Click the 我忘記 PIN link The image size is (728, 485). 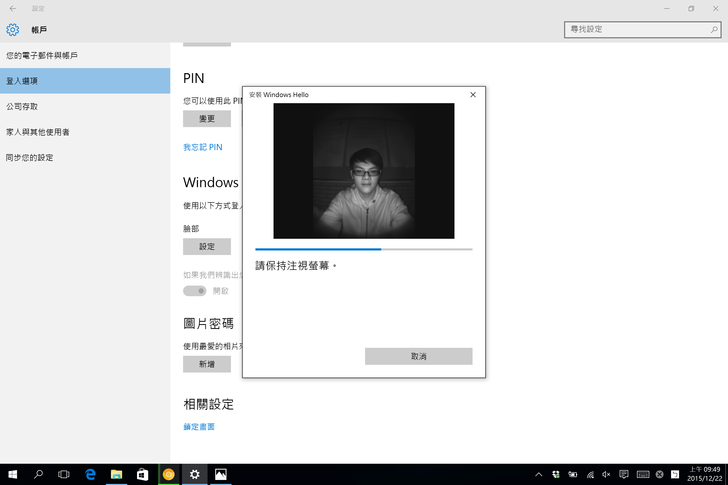pyautogui.click(x=202, y=147)
